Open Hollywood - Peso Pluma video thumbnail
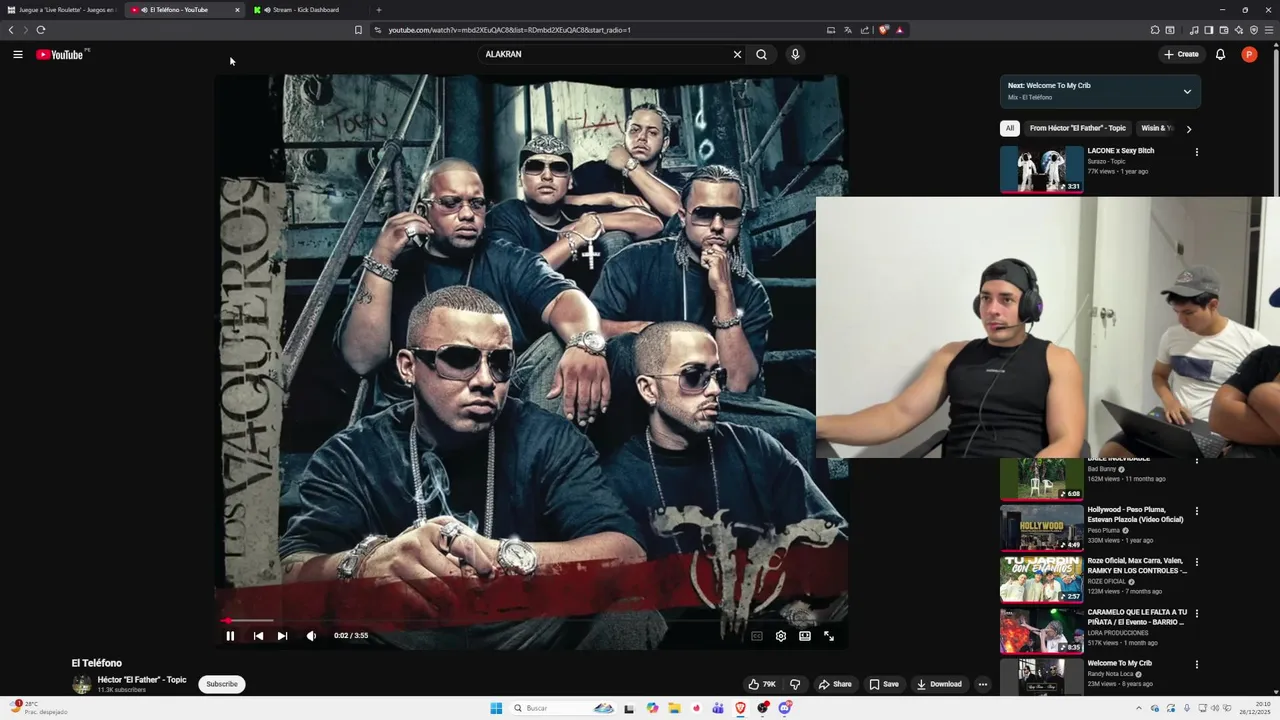This screenshot has height=720, width=1280. pos(1041,528)
